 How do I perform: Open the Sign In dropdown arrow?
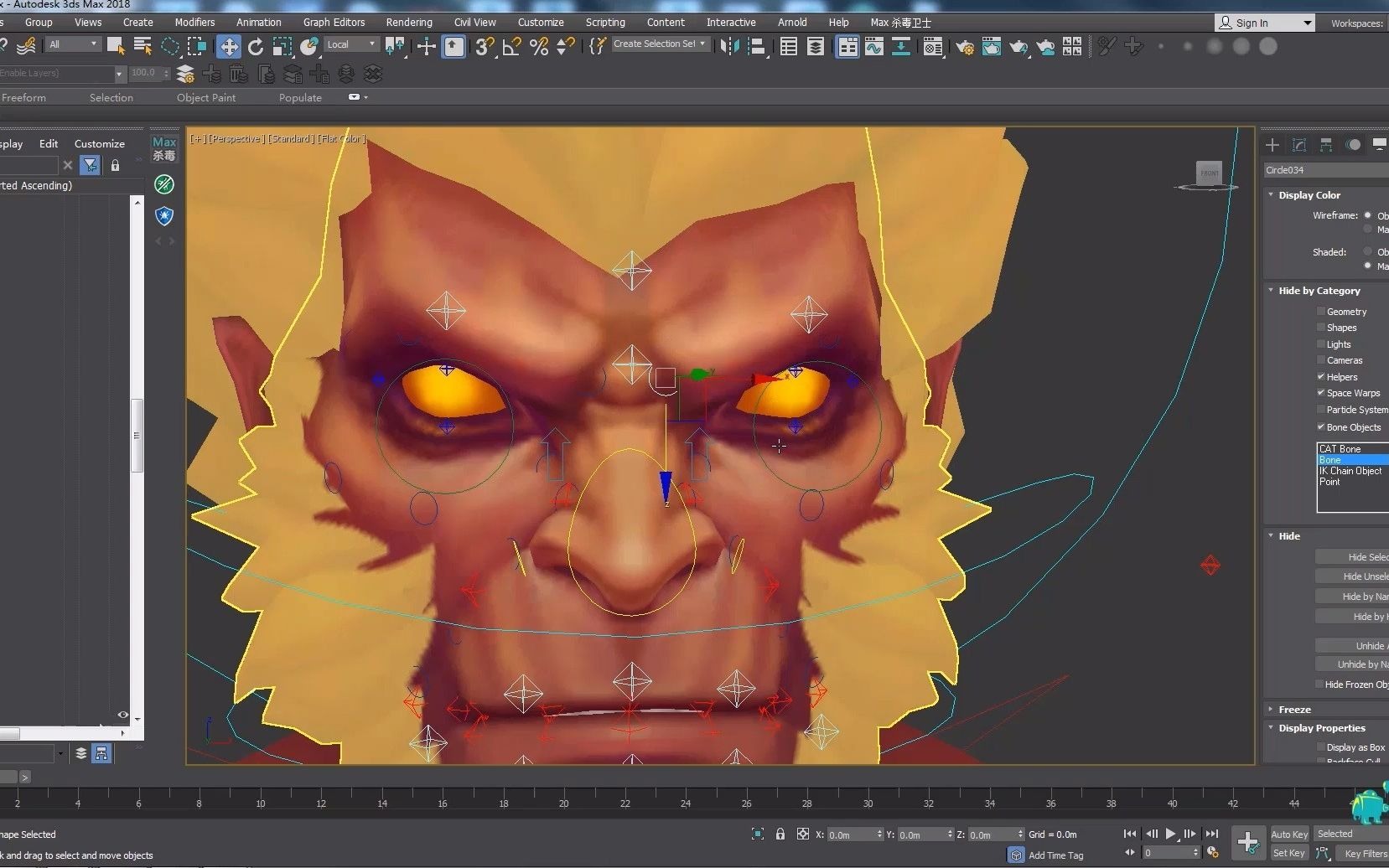pyautogui.click(x=1308, y=23)
